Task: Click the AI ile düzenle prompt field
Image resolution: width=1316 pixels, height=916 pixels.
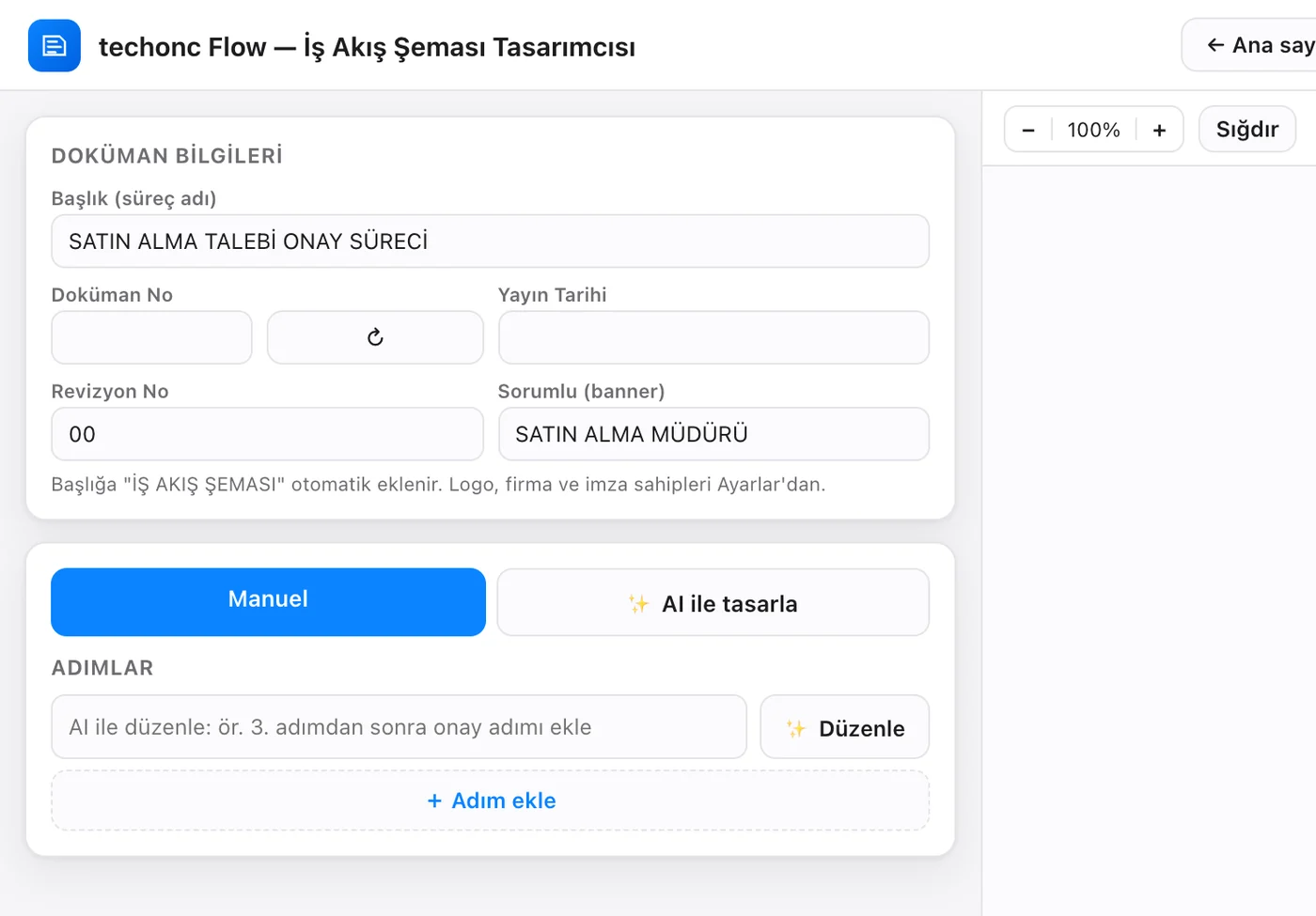Action: 399,727
